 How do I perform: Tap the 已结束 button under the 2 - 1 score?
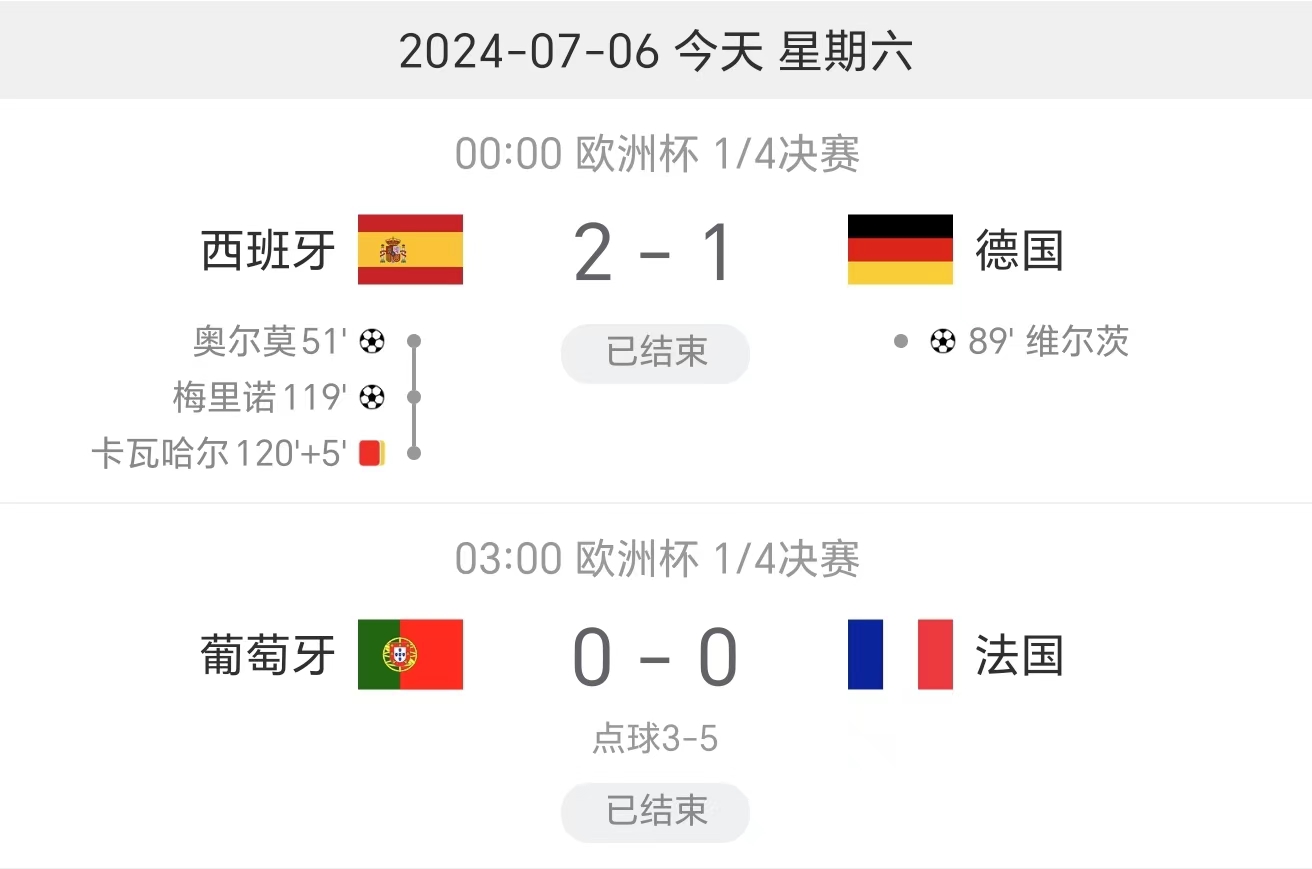[655, 353]
